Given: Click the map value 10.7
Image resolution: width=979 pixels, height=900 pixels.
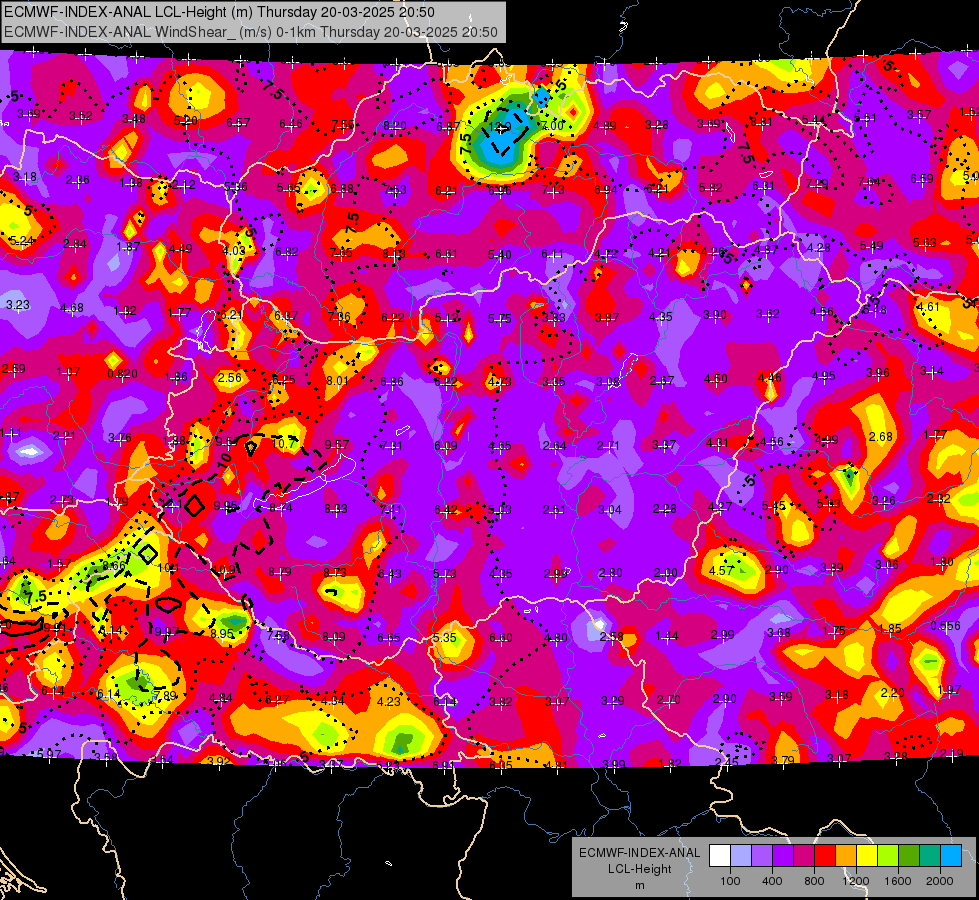Looking at the screenshot, I should point(284,443).
